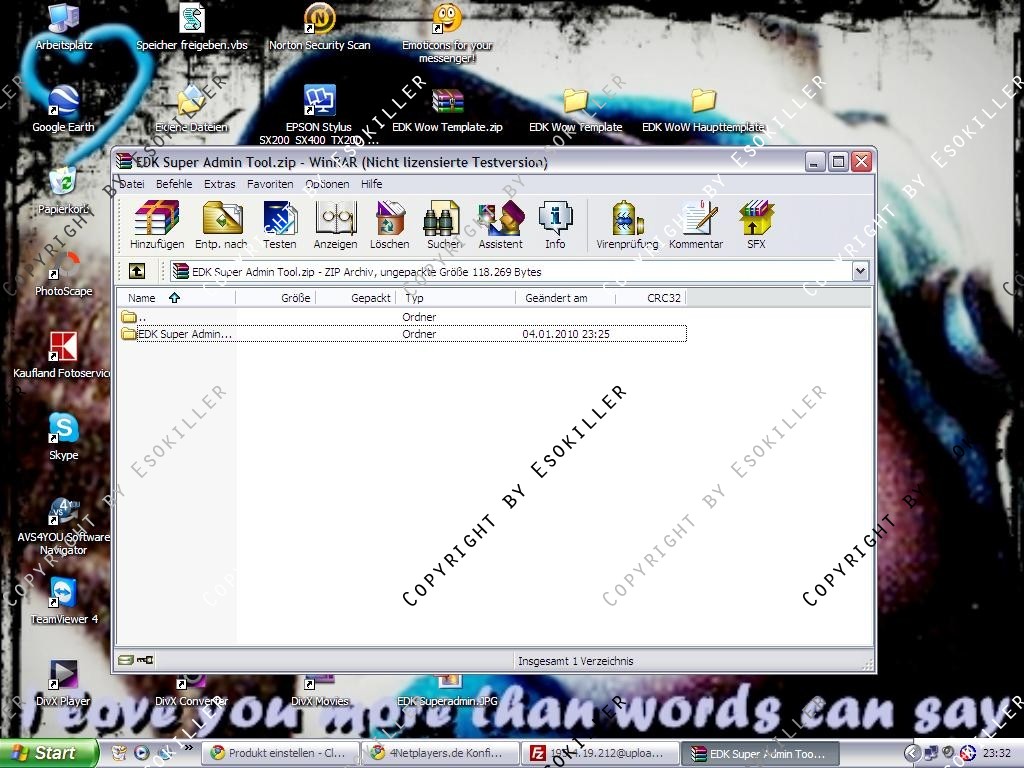Click 'Insgesamt 1 Verzeichnis' status text

pos(575,661)
